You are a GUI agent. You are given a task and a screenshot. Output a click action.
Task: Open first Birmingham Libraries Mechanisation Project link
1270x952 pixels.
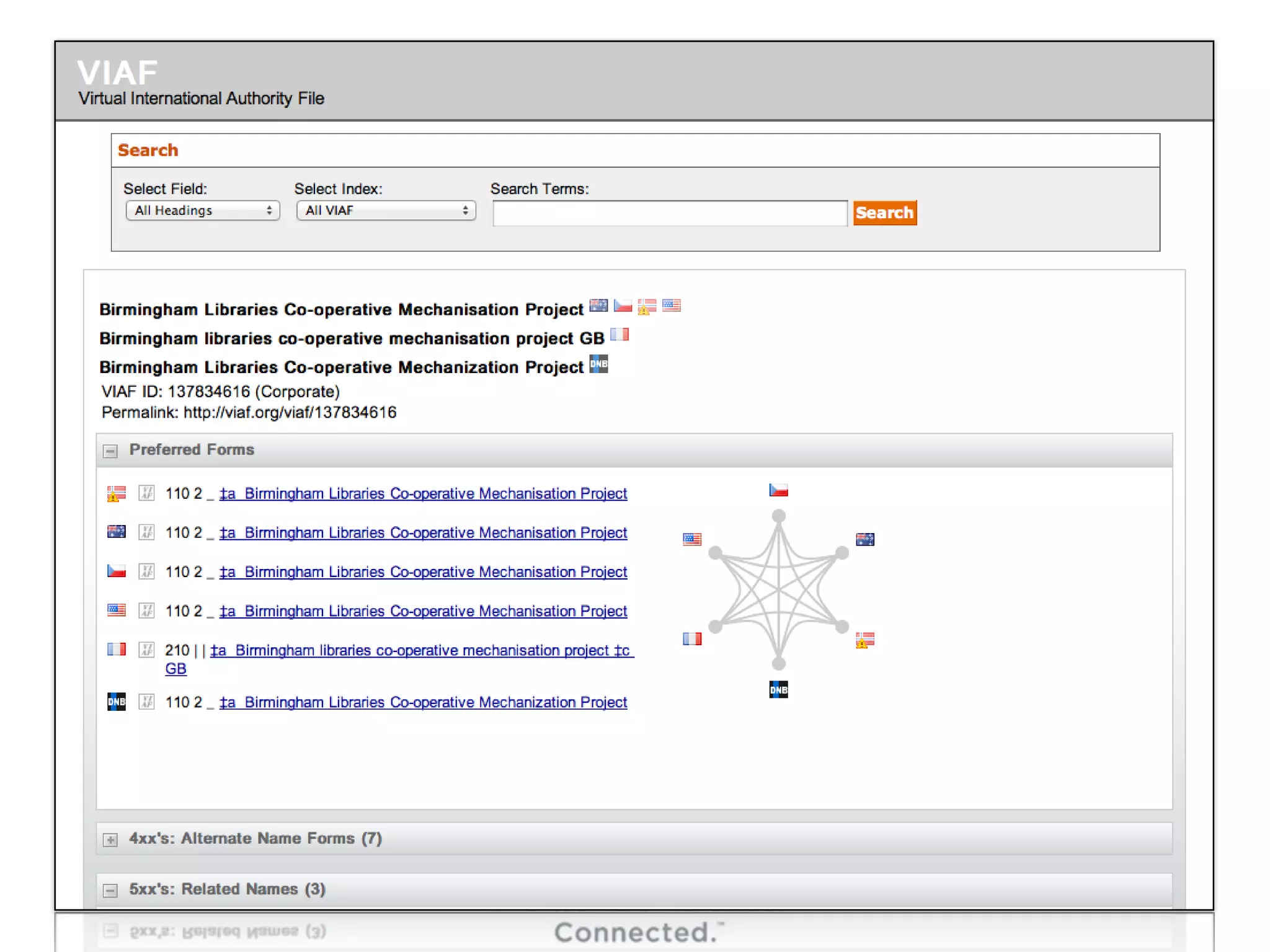coord(423,493)
